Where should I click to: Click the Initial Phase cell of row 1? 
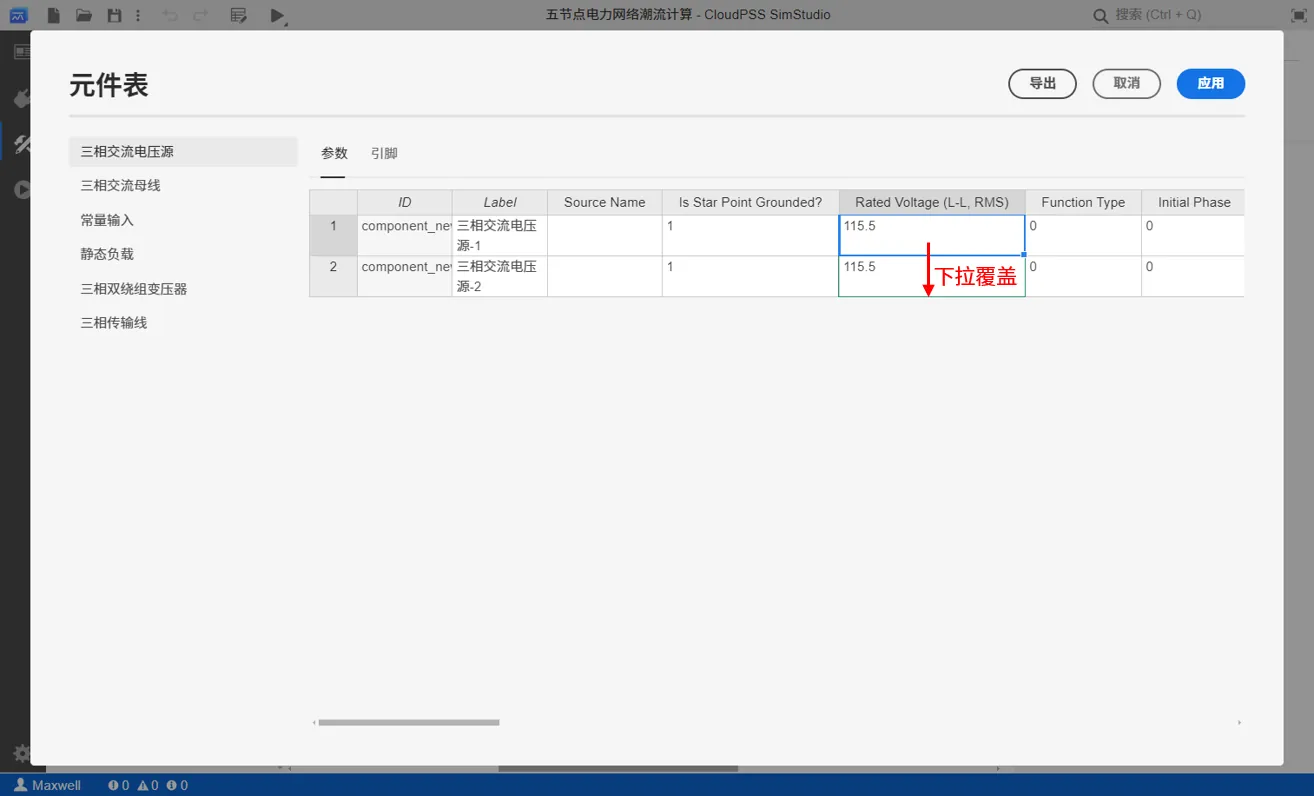point(1193,236)
